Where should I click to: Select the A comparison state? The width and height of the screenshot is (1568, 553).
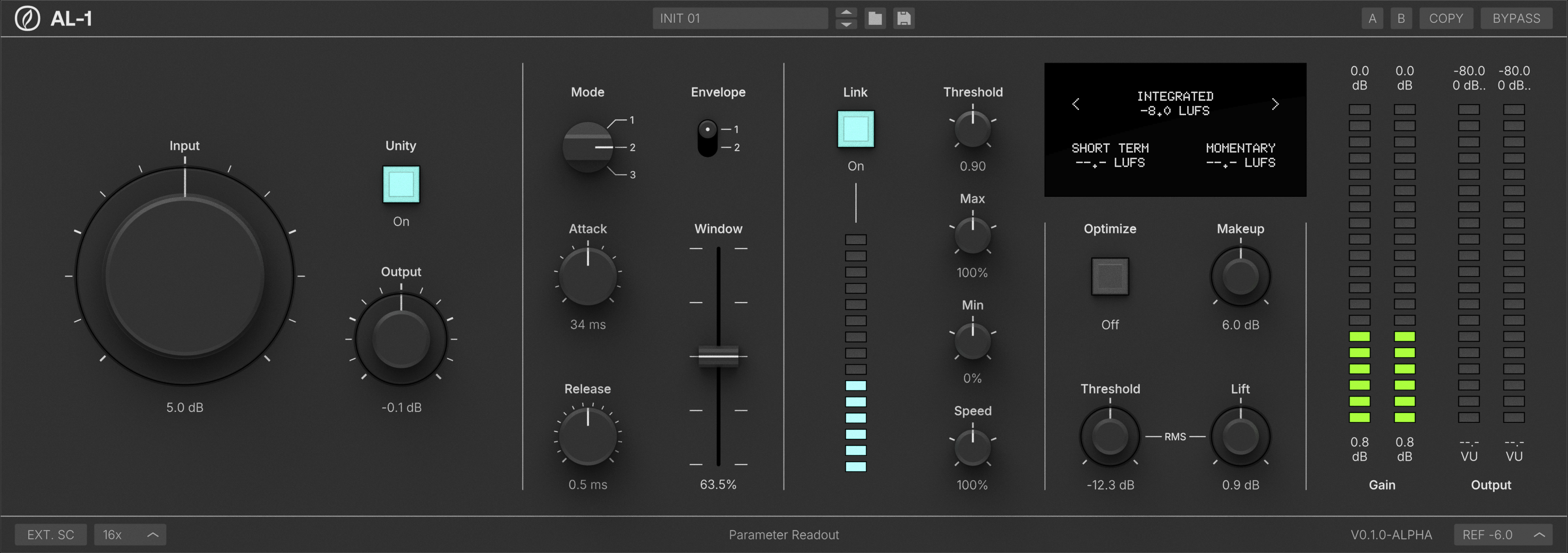(x=1372, y=18)
